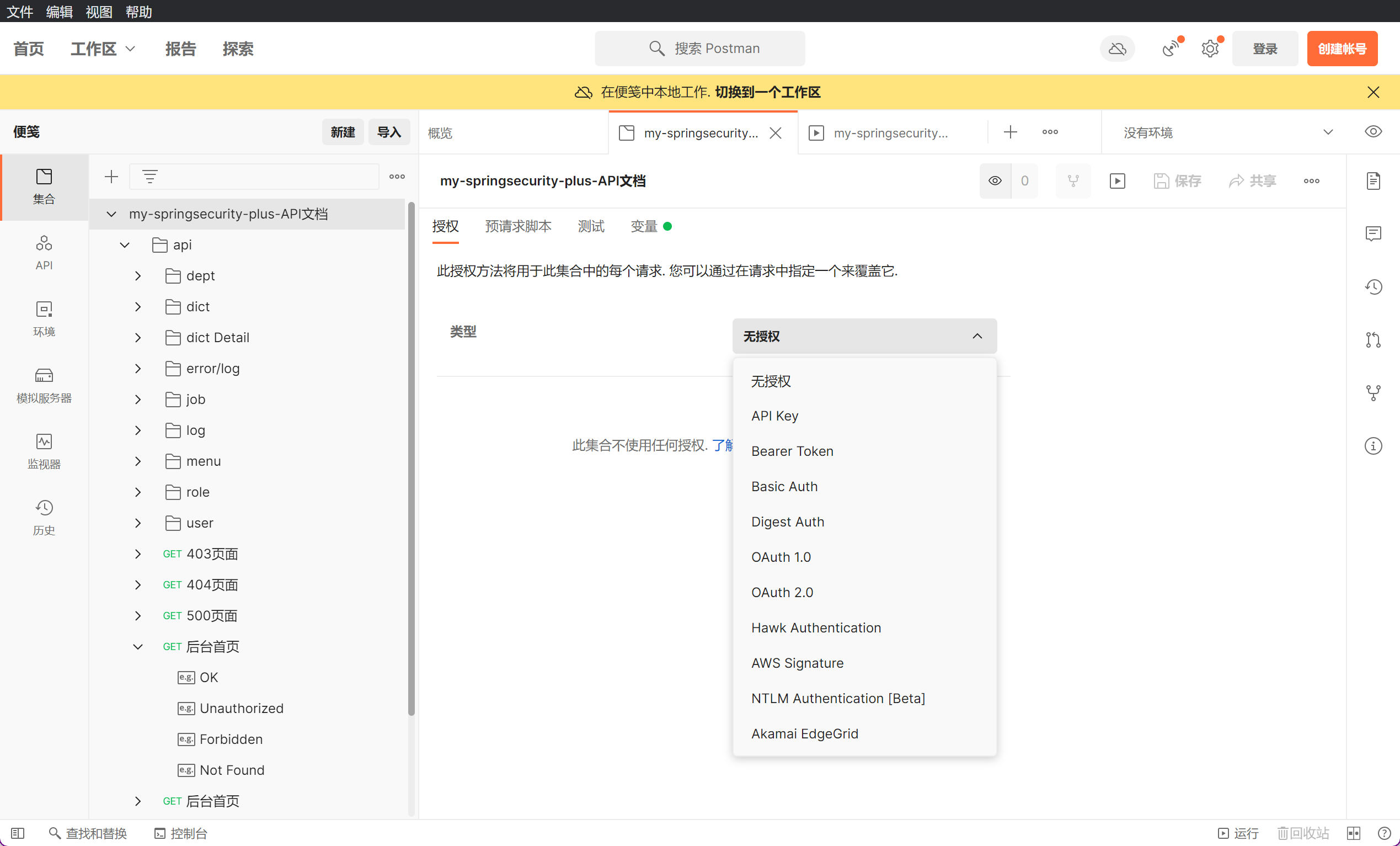Expand the dept folder
Screen dimensions: 1400x846
(x=138, y=276)
